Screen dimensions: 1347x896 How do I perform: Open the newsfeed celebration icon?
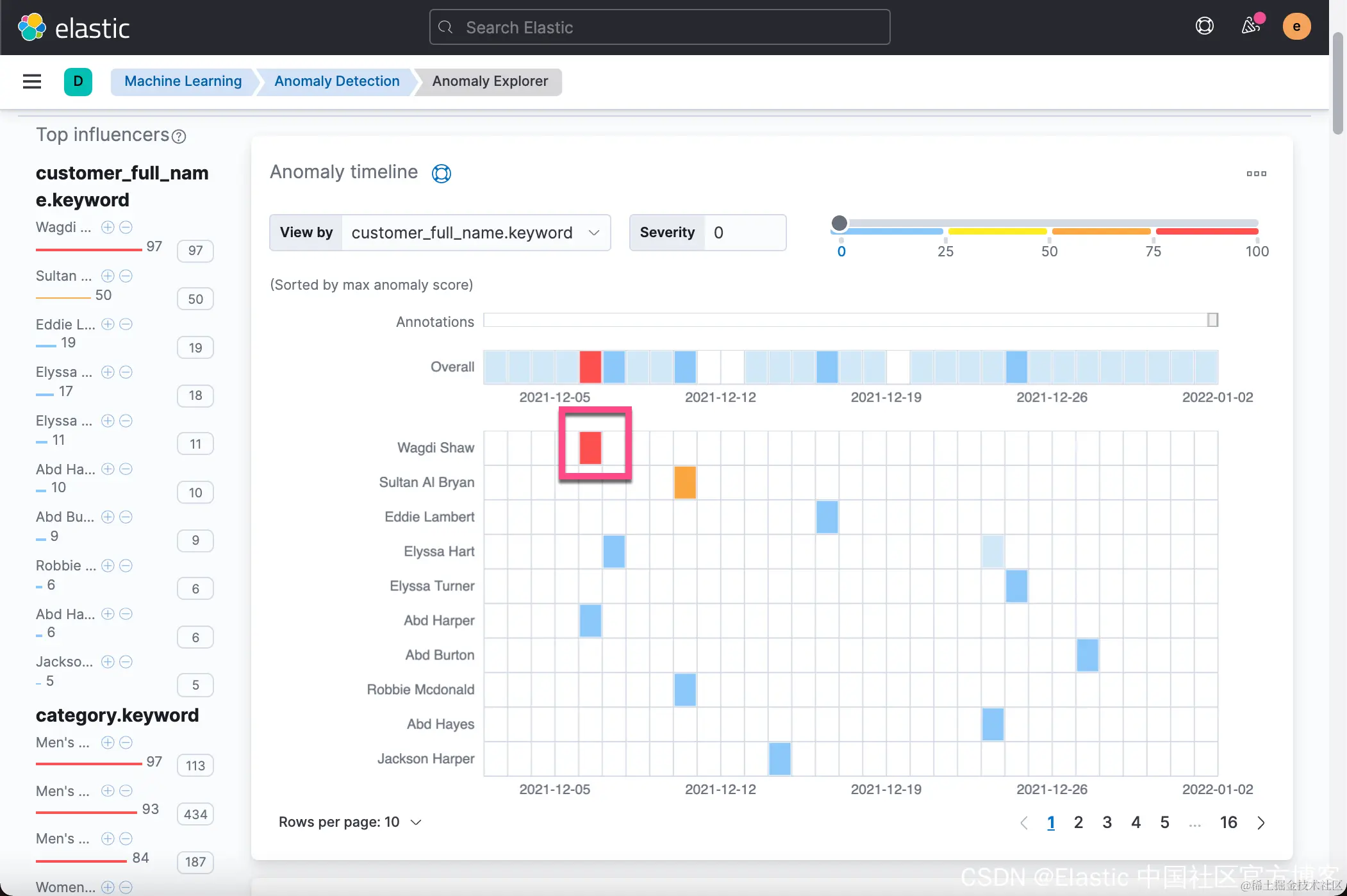(x=1250, y=26)
